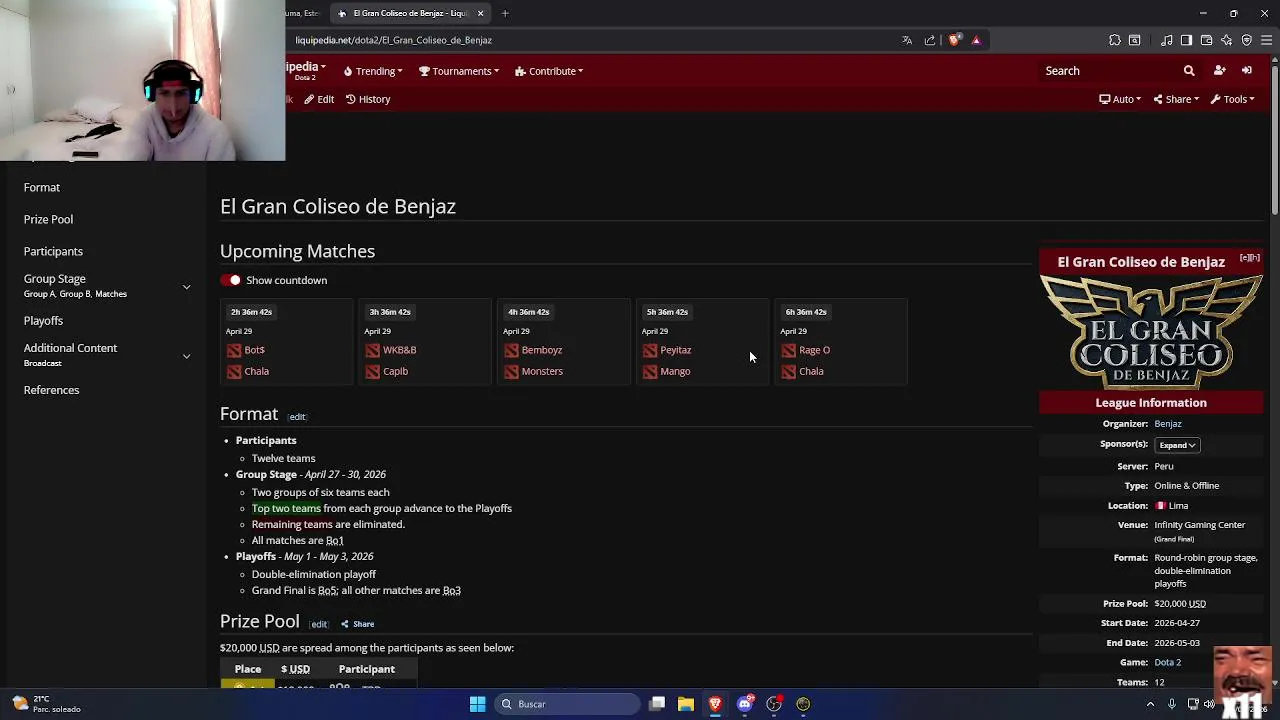Toggle the Show countdown switch

pos(232,280)
